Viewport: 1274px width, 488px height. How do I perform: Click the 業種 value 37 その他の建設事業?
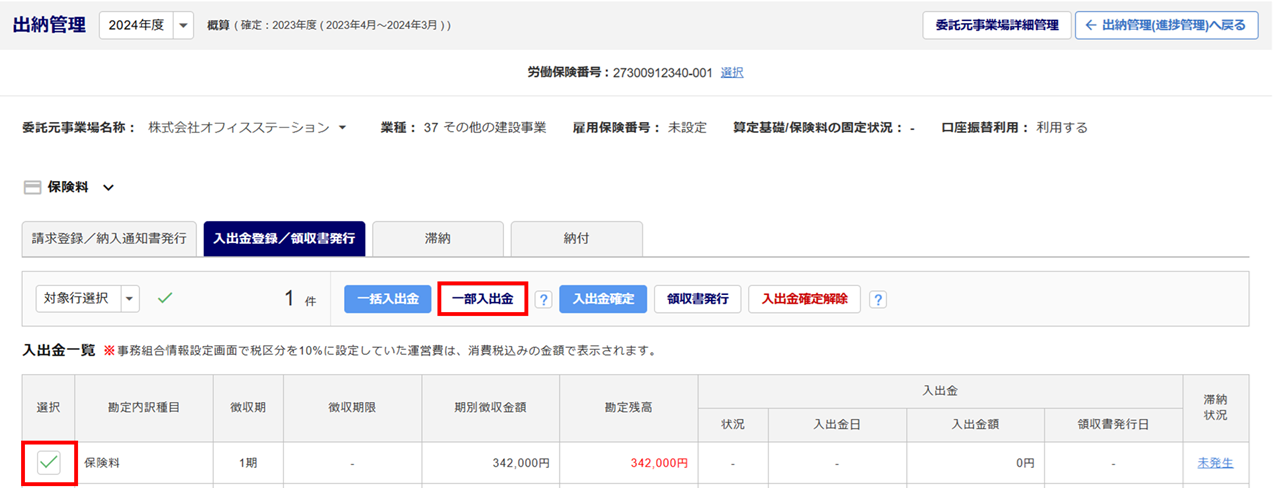(x=485, y=128)
